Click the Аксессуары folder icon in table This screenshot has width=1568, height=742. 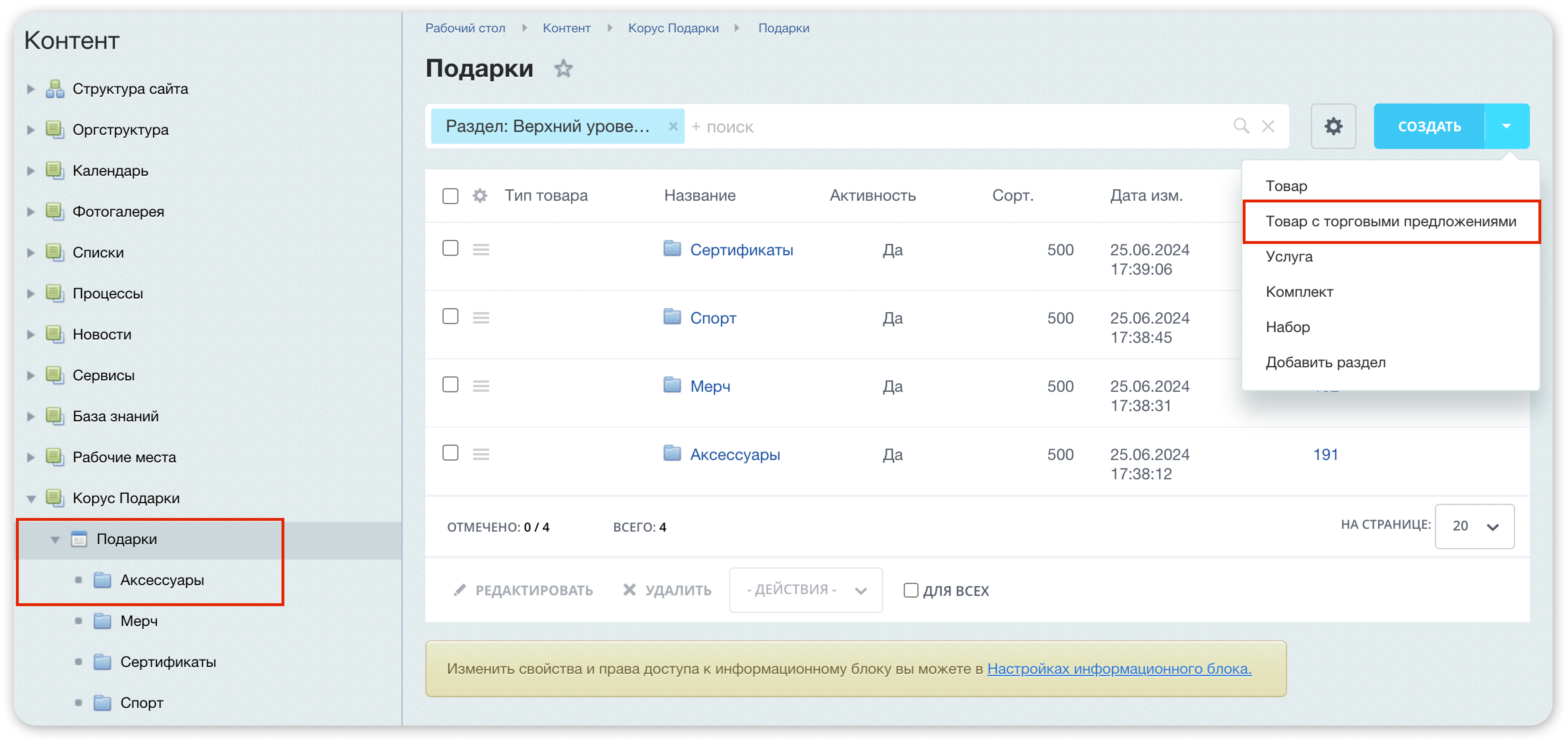(671, 453)
